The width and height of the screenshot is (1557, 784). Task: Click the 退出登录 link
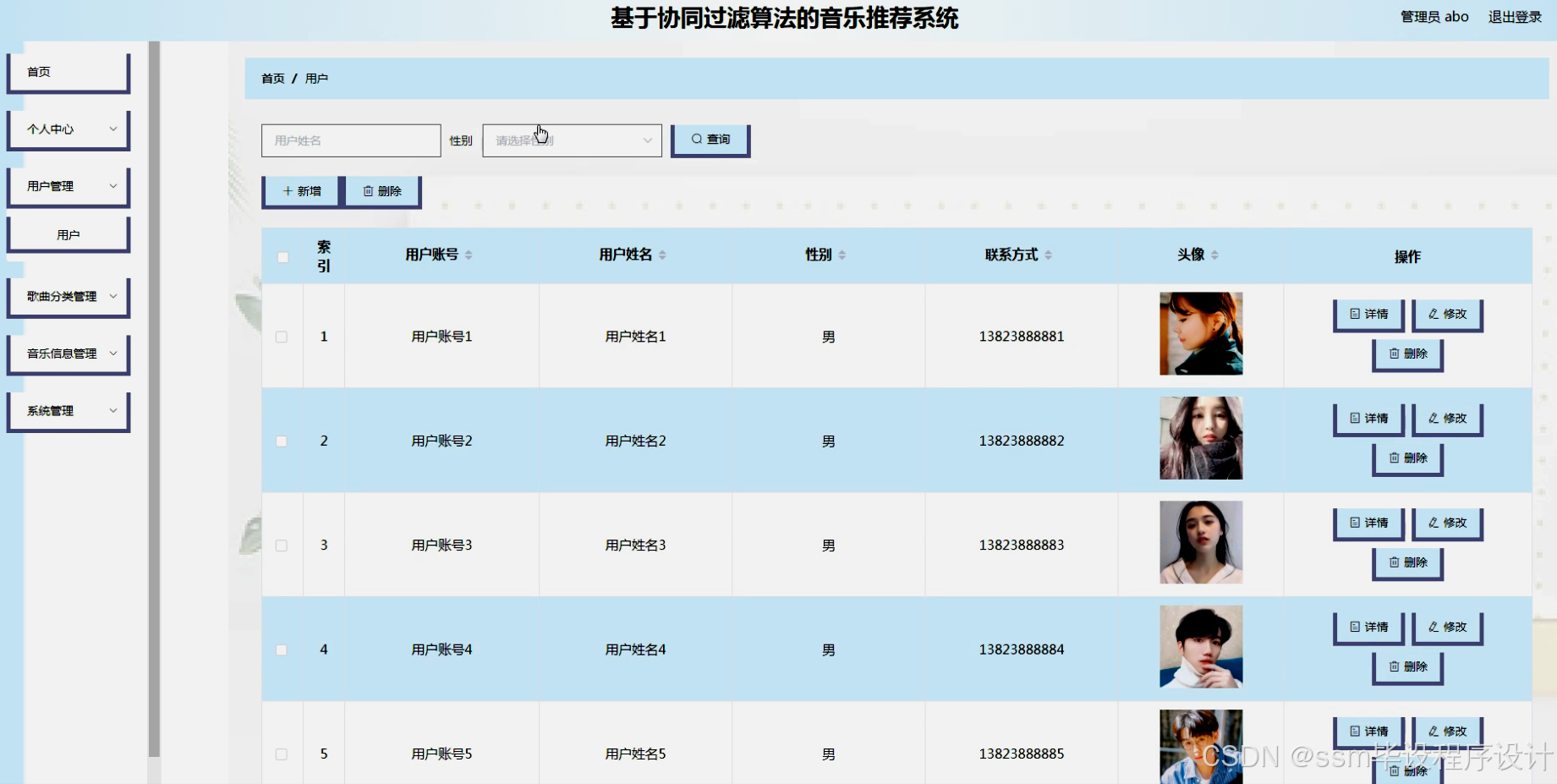(x=1515, y=16)
